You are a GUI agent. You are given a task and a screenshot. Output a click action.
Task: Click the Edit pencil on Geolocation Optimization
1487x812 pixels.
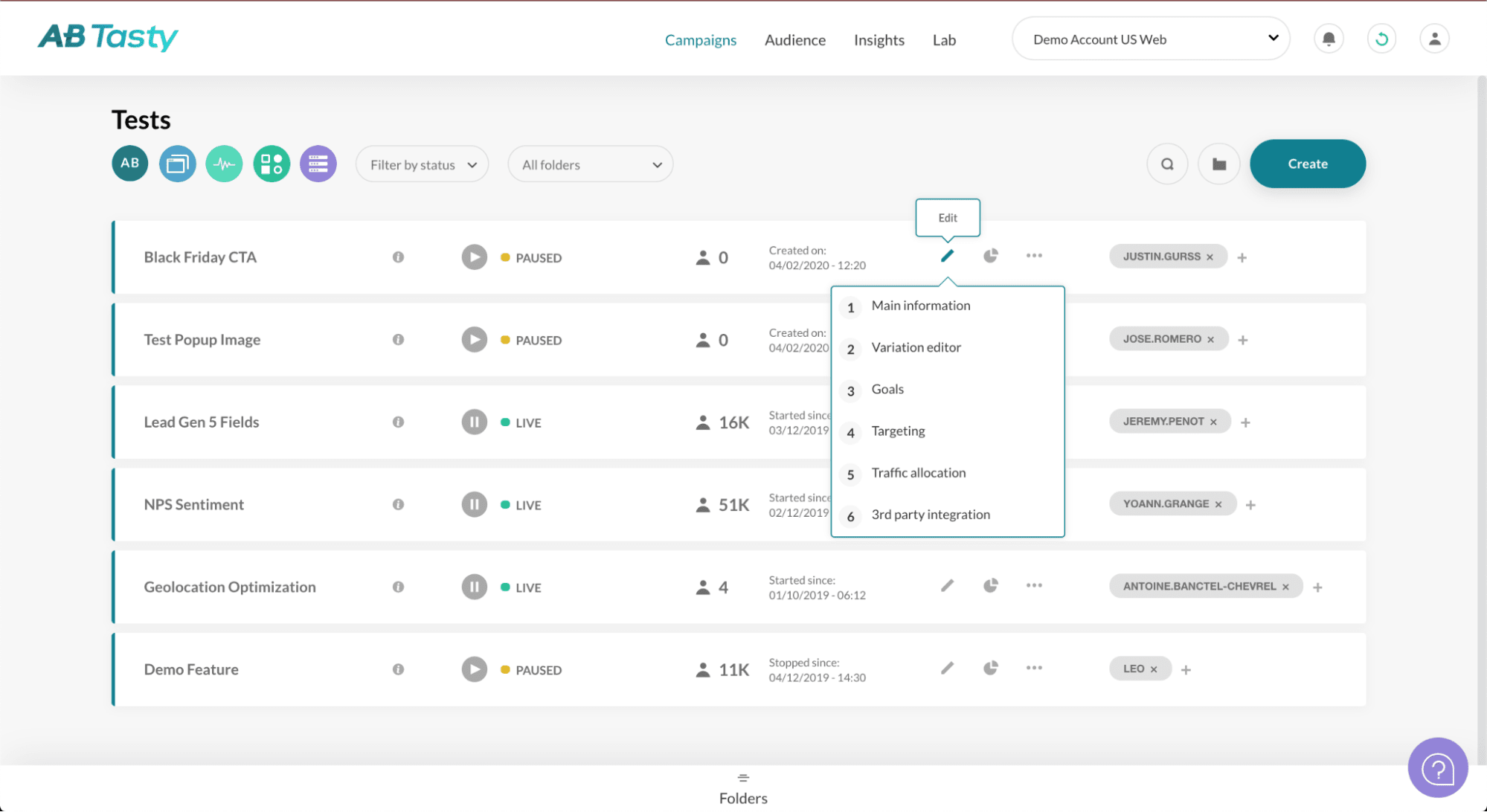(947, 586)
